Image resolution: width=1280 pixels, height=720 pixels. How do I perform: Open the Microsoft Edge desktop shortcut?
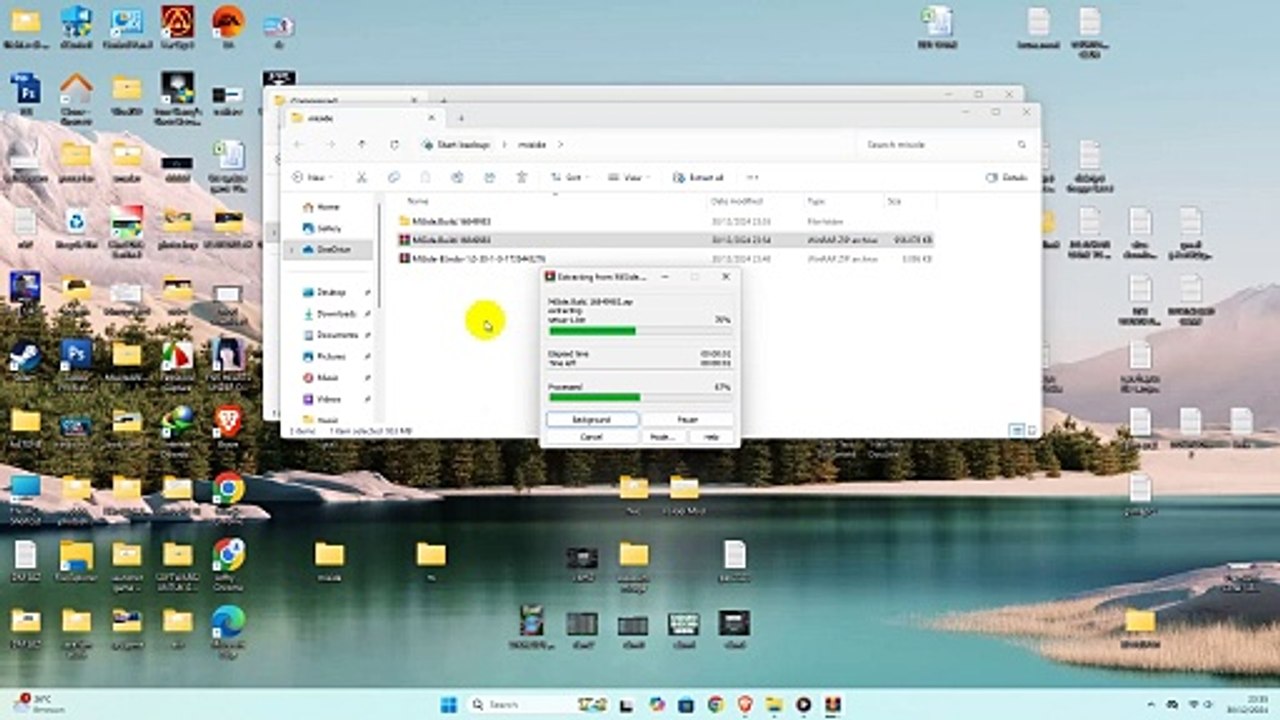(228, 628)
